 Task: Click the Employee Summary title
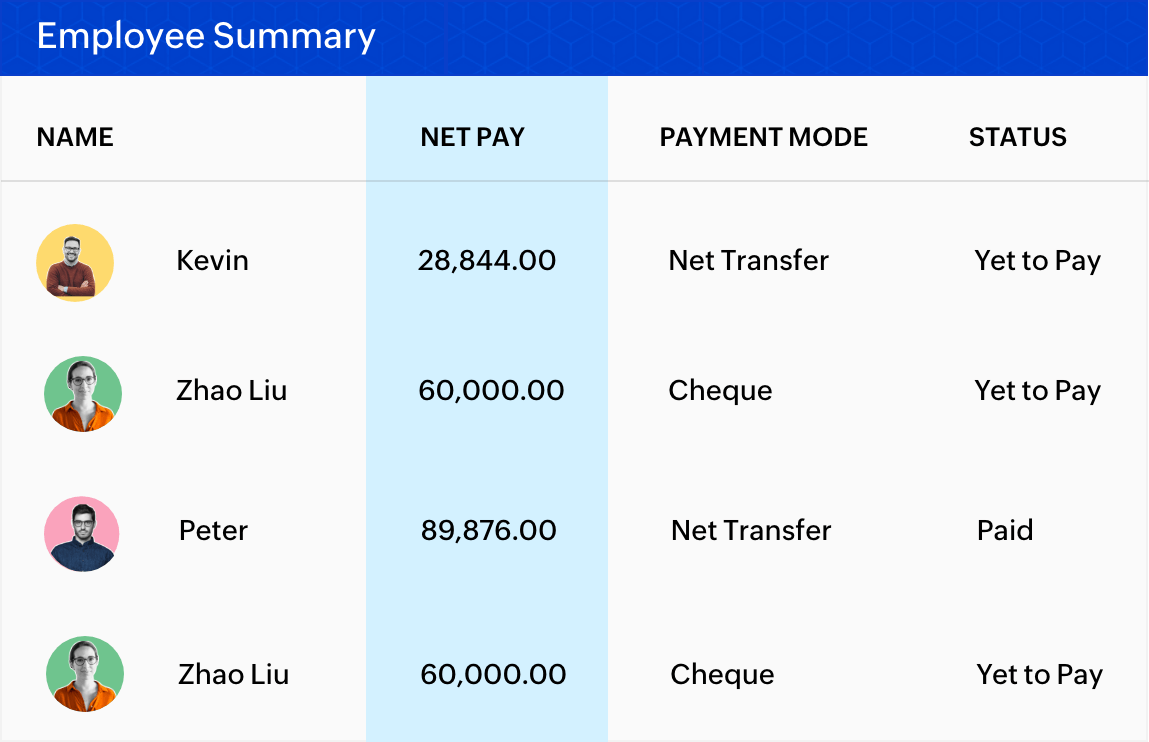(206, 36)
